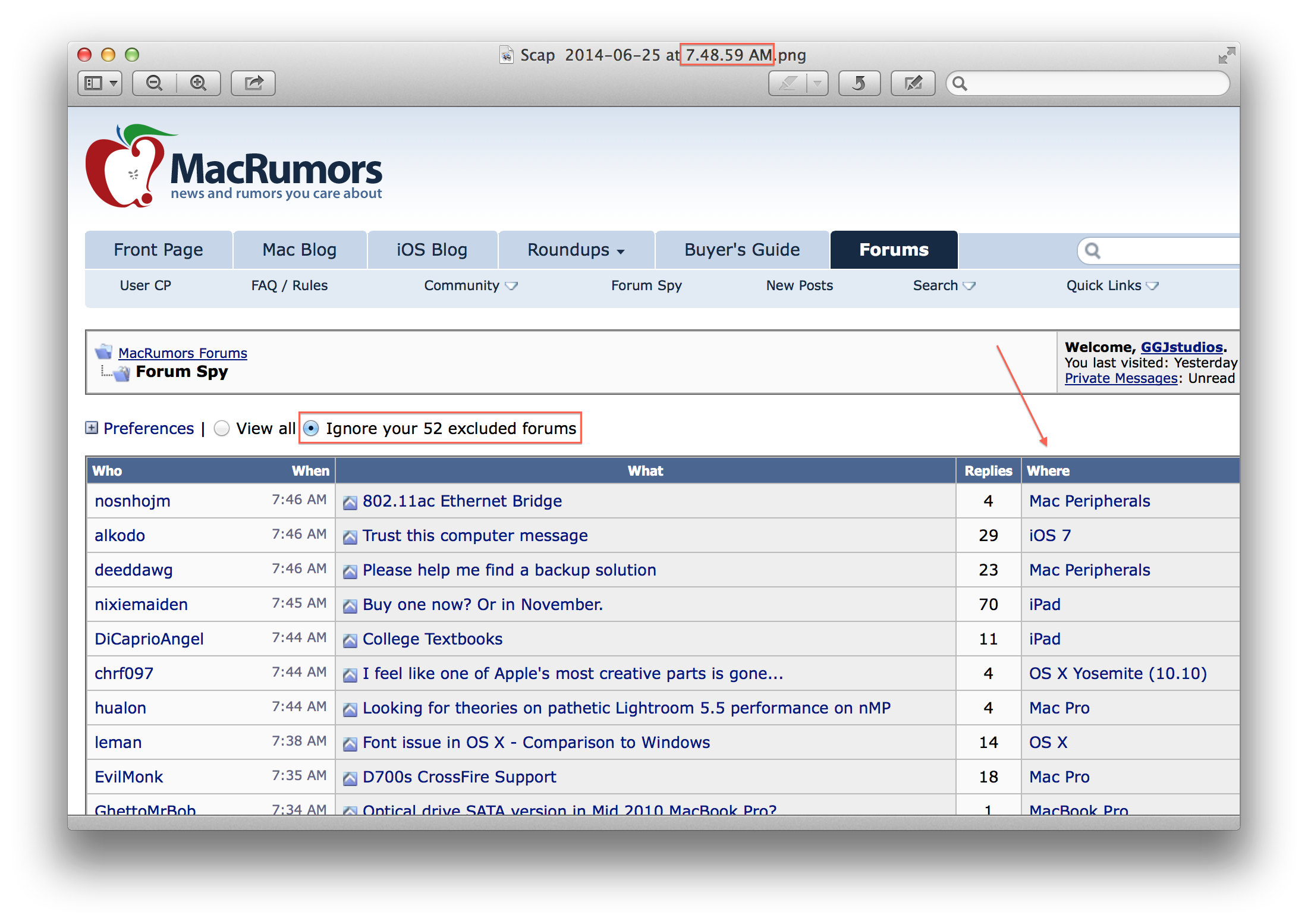Click the folder icon beside MacRumors Forums
Viewport: 1308px width, 924px height.
(x=104, y=352)
